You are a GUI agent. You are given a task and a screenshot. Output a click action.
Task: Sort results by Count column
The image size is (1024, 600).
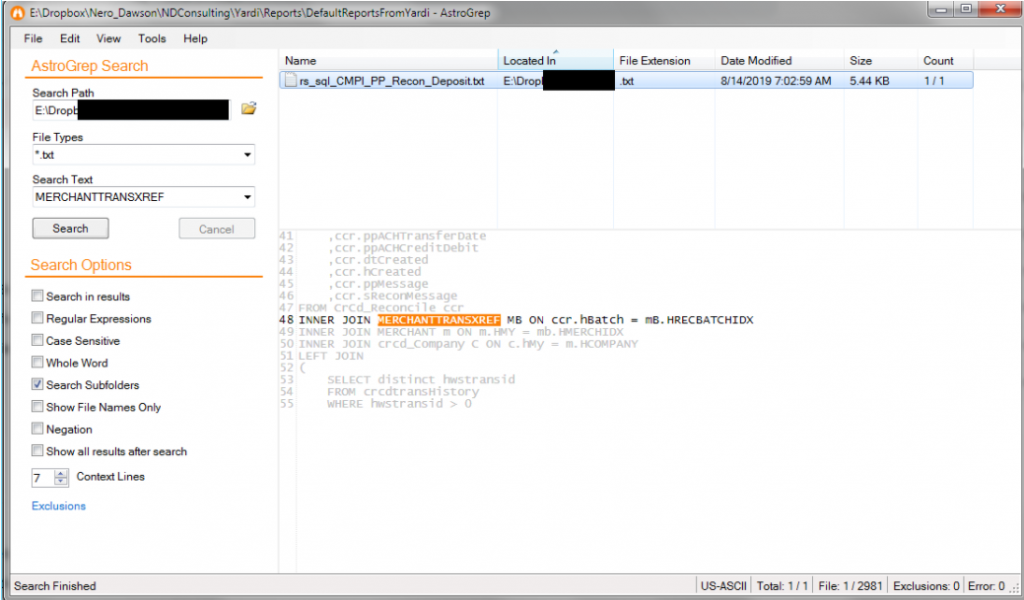946,61
